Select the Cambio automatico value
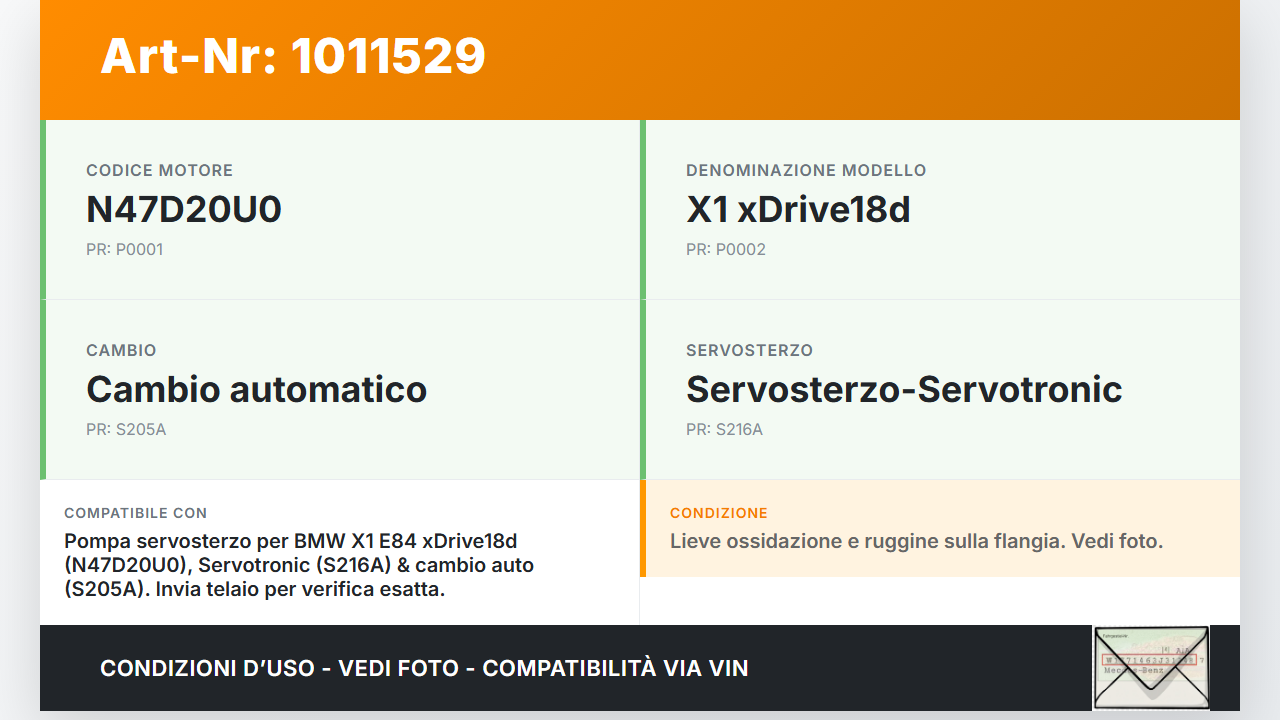The height and width of the screenshot is (720, 1280). [257, 389]
